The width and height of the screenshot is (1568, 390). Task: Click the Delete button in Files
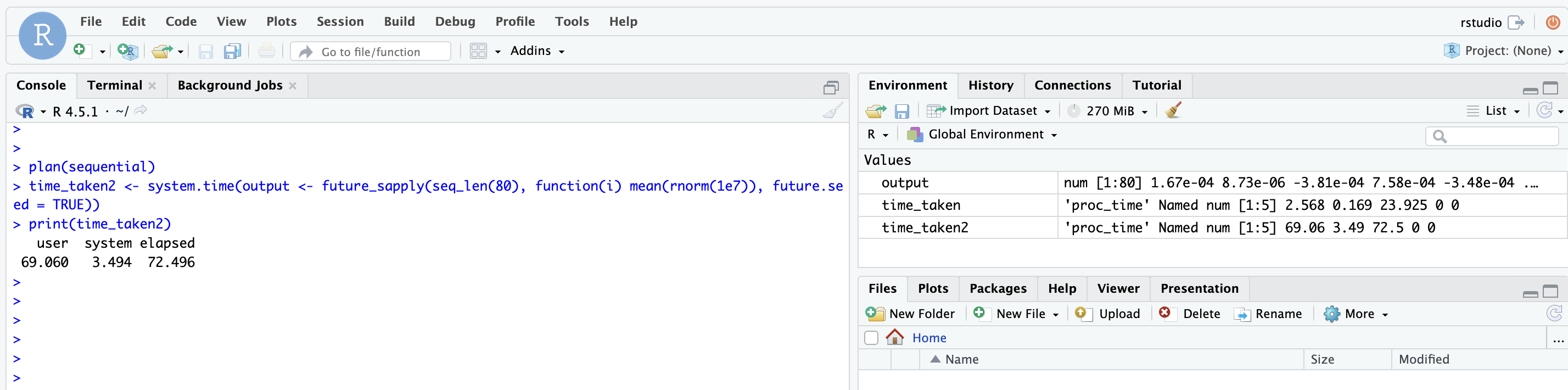pyautogui.click(x=1189, y=314)
